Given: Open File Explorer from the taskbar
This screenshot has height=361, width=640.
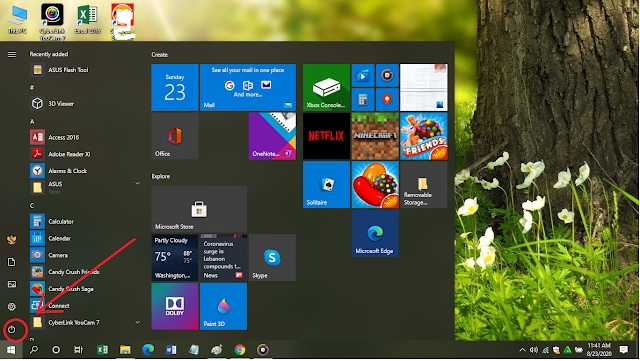Looking at the screenshot, I should tap(125, 350).
